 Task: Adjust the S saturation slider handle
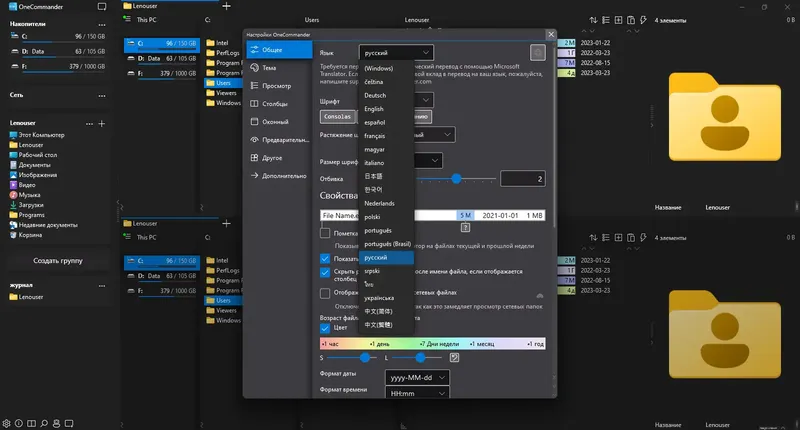(365, 358)
